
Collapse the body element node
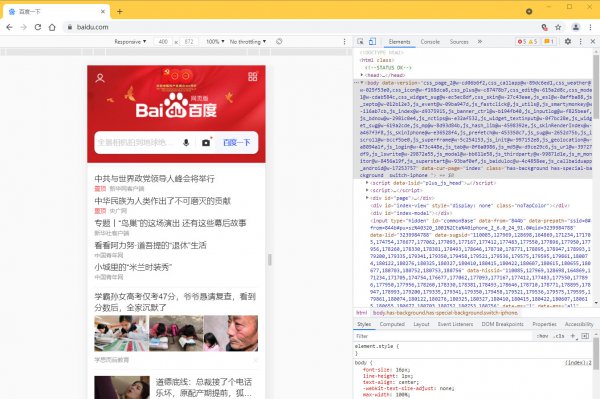coord(362,83)
